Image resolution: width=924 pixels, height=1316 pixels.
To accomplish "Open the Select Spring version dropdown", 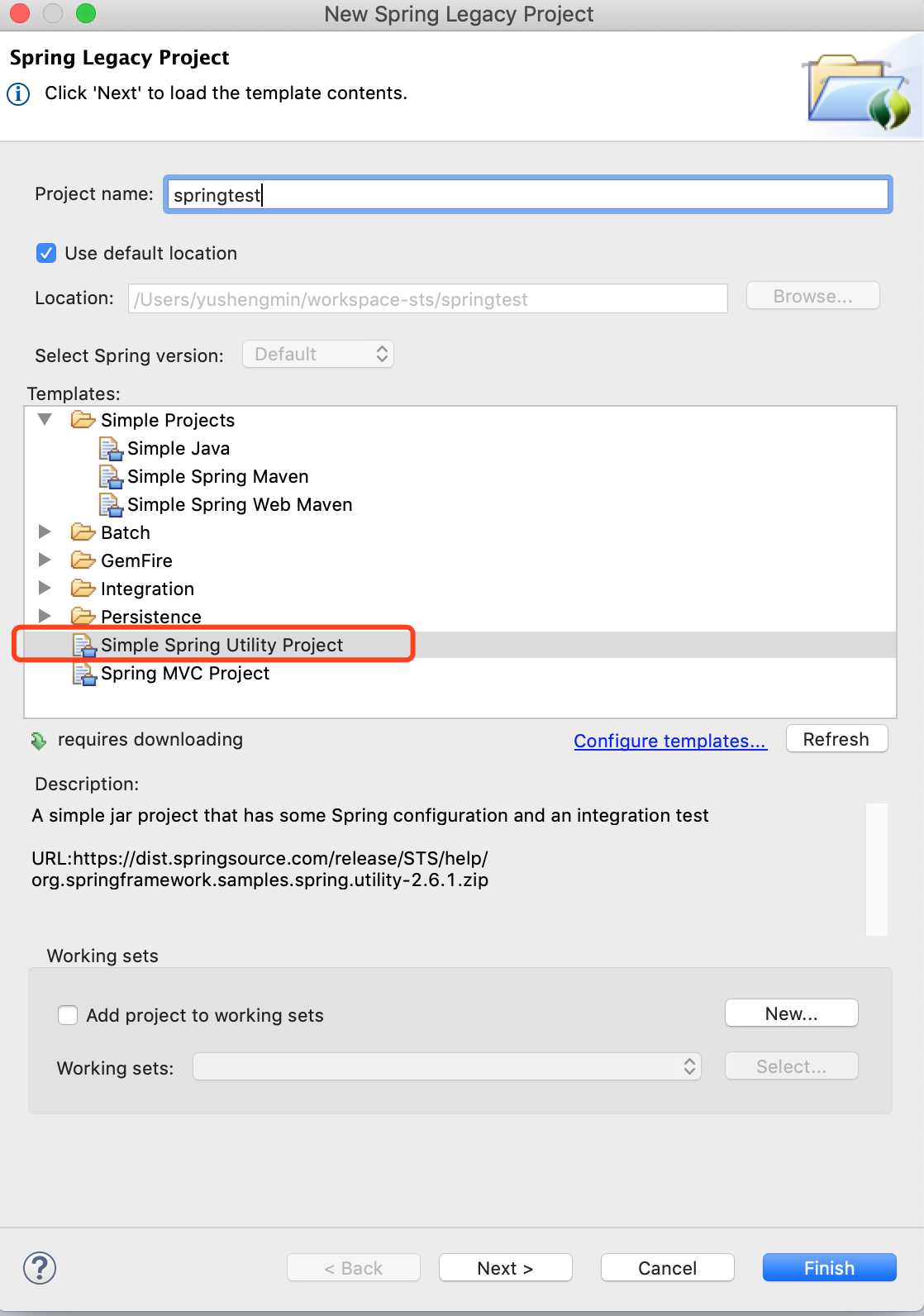I will (x=318, y=354).
